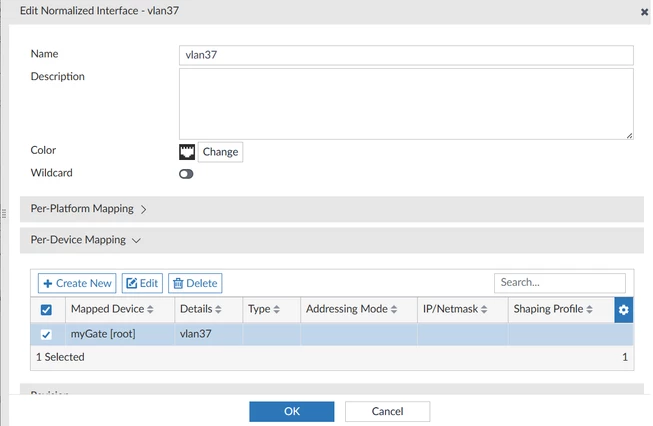Open the table column settings gear
Viewport: 653px width, 426px height.
(623, 310)
